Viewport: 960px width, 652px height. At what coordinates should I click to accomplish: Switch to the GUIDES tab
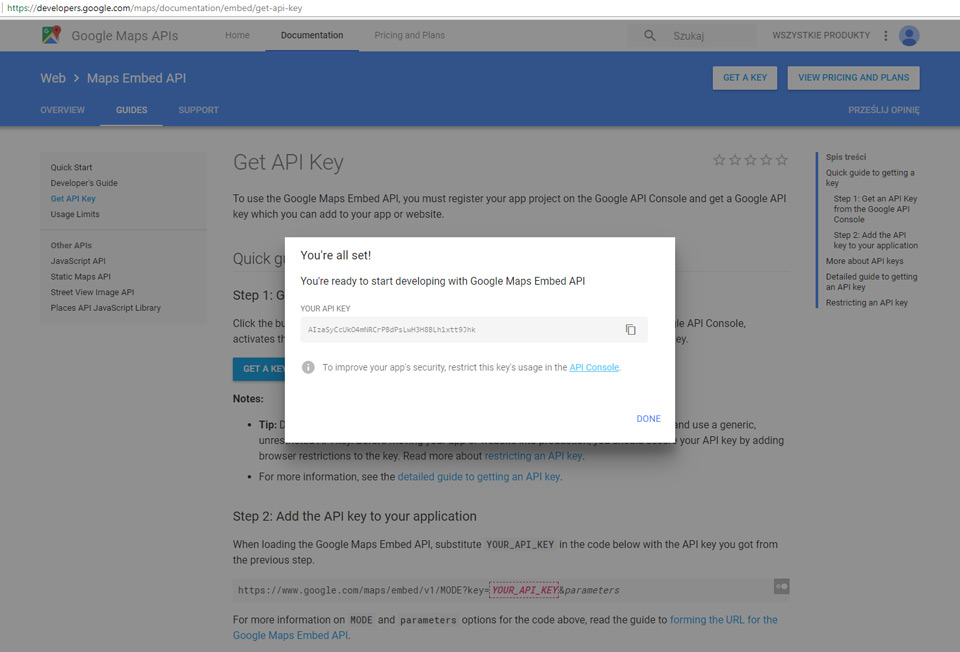[x=132, y=110]
